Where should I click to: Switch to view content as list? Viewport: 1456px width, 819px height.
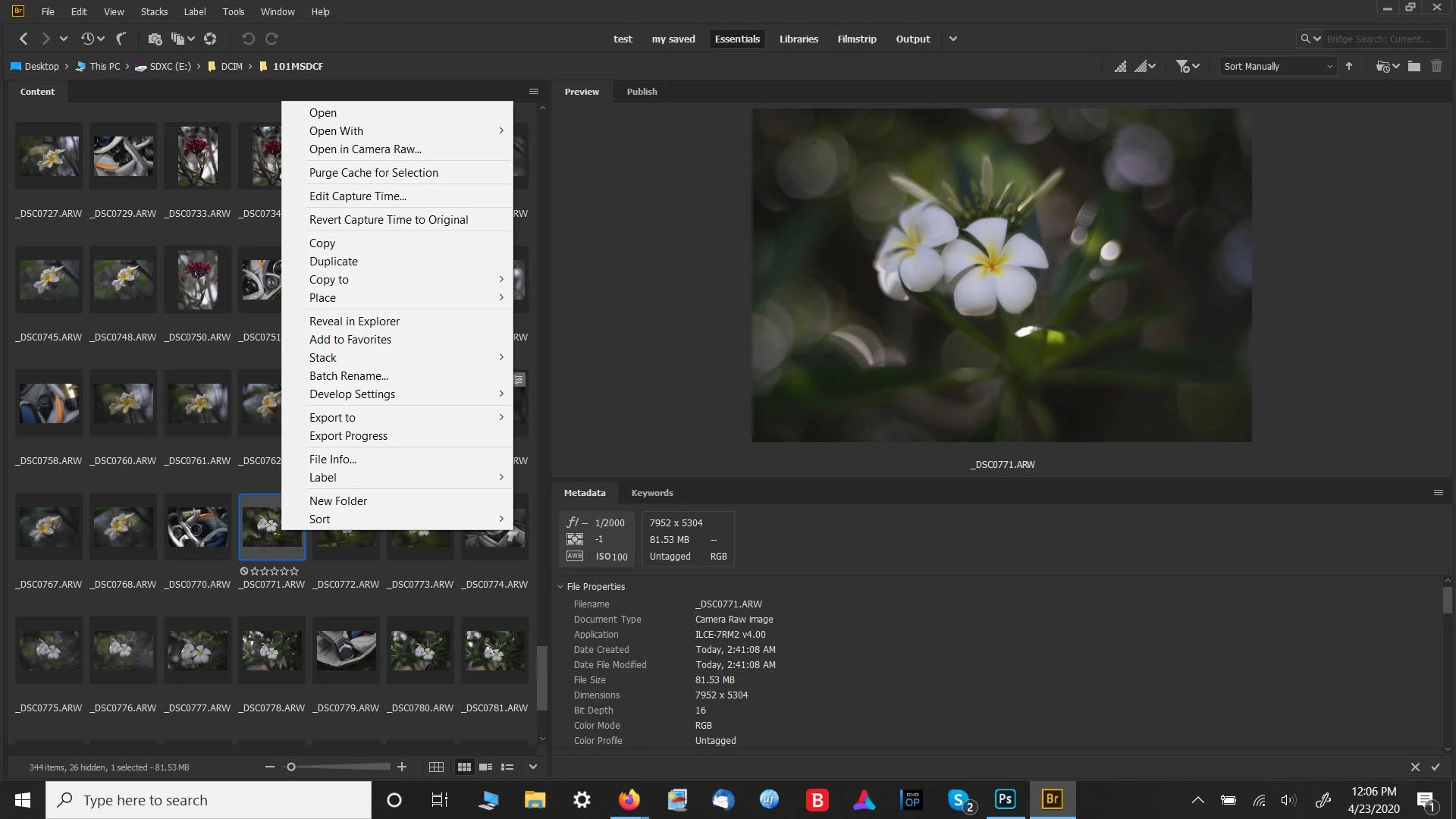click(x=507, y=767)
